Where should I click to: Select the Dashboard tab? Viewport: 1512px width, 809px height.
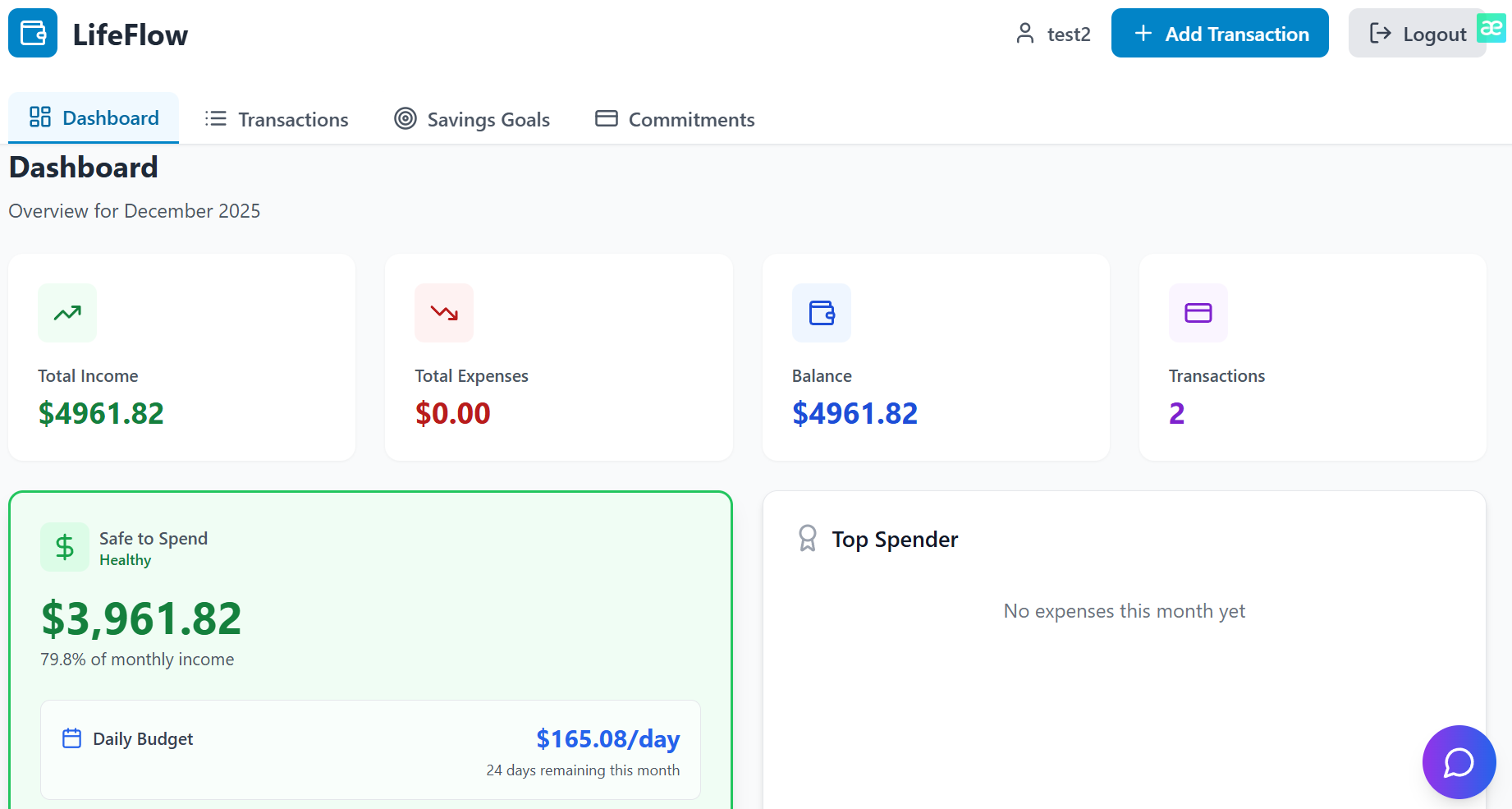coord(94,117)
